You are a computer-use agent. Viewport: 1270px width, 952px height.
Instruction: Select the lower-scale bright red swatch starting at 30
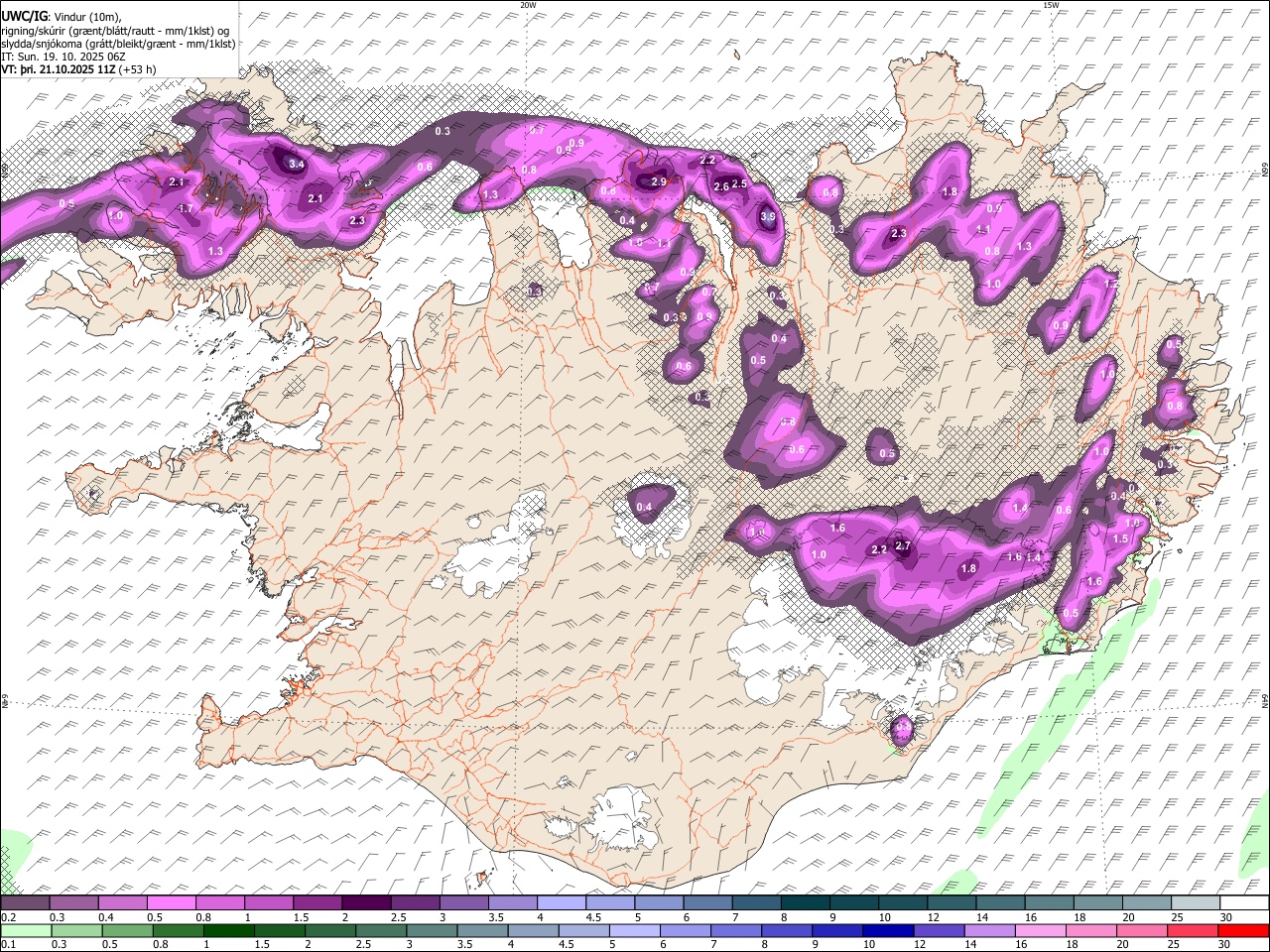pos(1242,931)
